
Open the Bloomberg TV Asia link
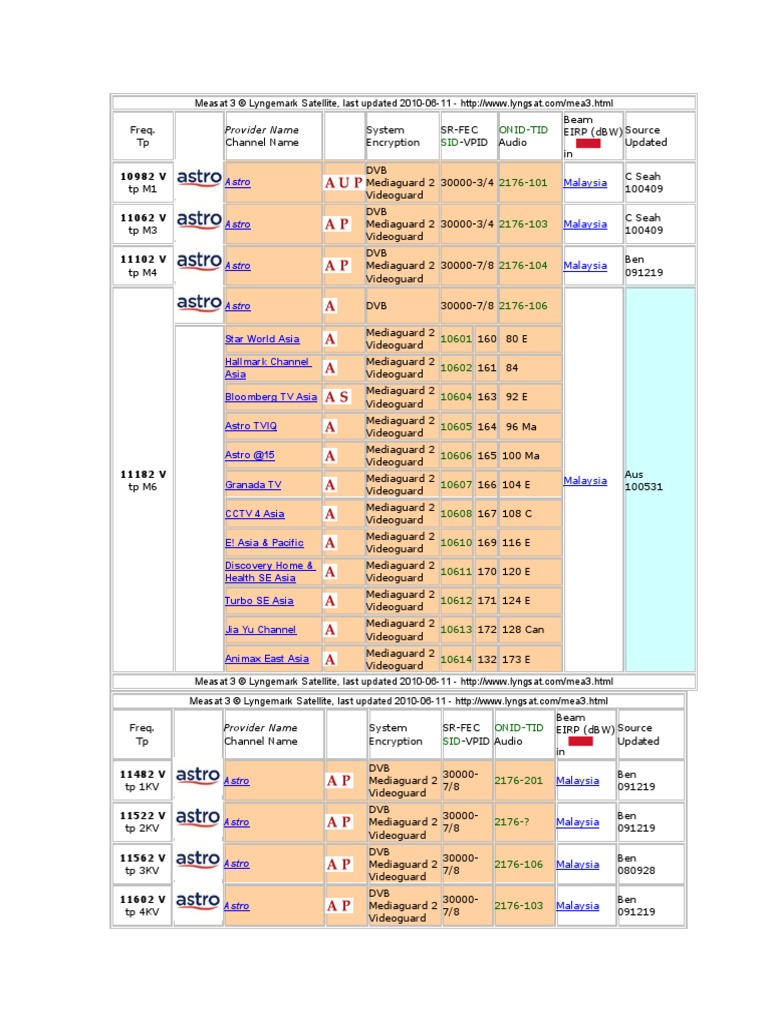coord(270,397)
